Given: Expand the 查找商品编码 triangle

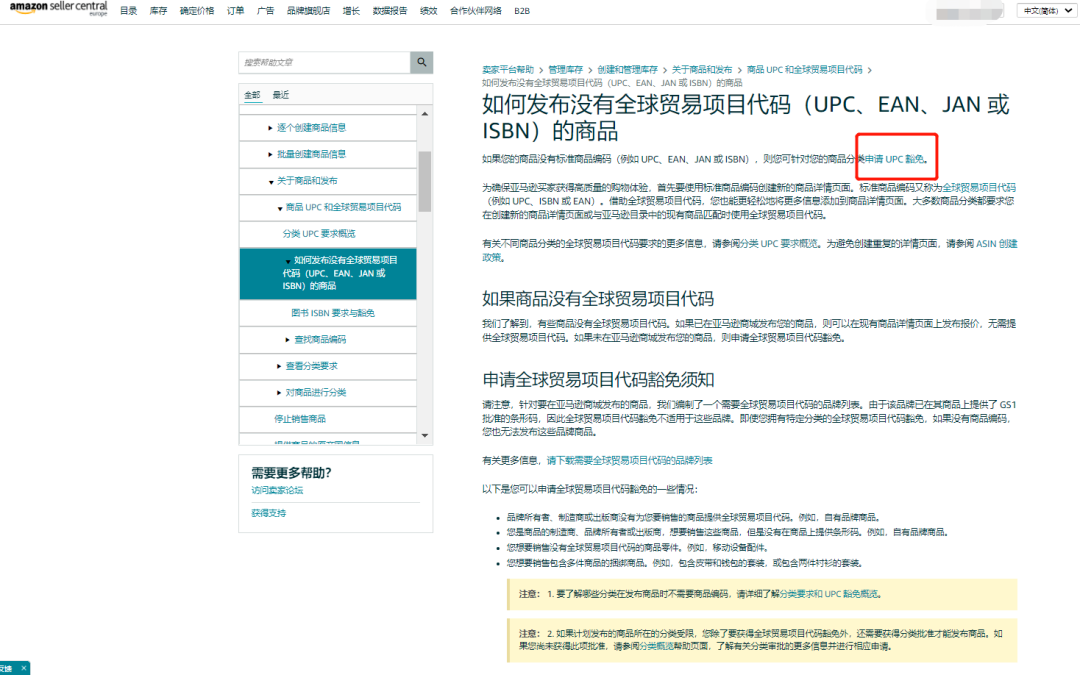Looking at the screenshot, I should pos(287,340).
